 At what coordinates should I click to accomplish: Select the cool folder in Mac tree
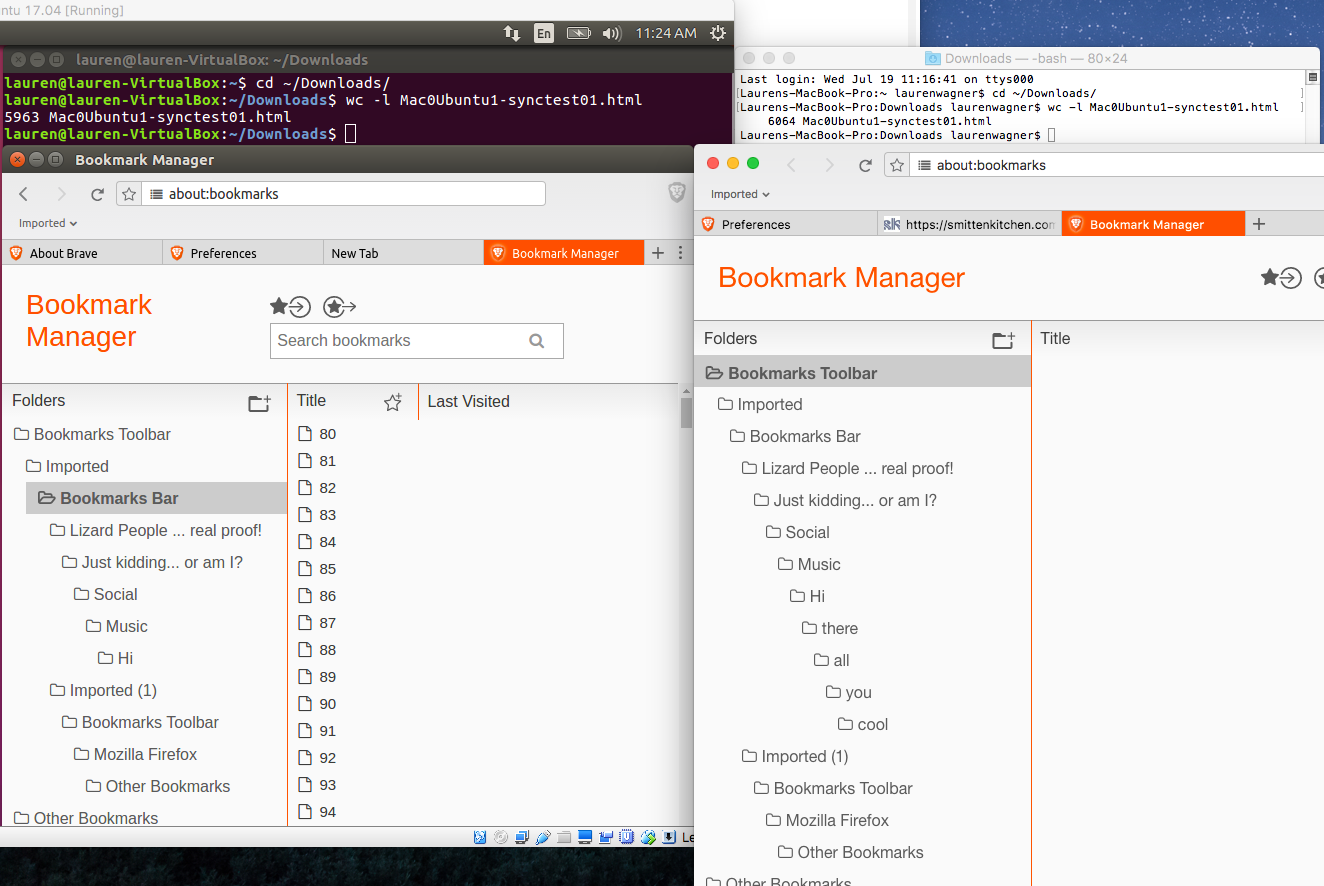(863, 724)
